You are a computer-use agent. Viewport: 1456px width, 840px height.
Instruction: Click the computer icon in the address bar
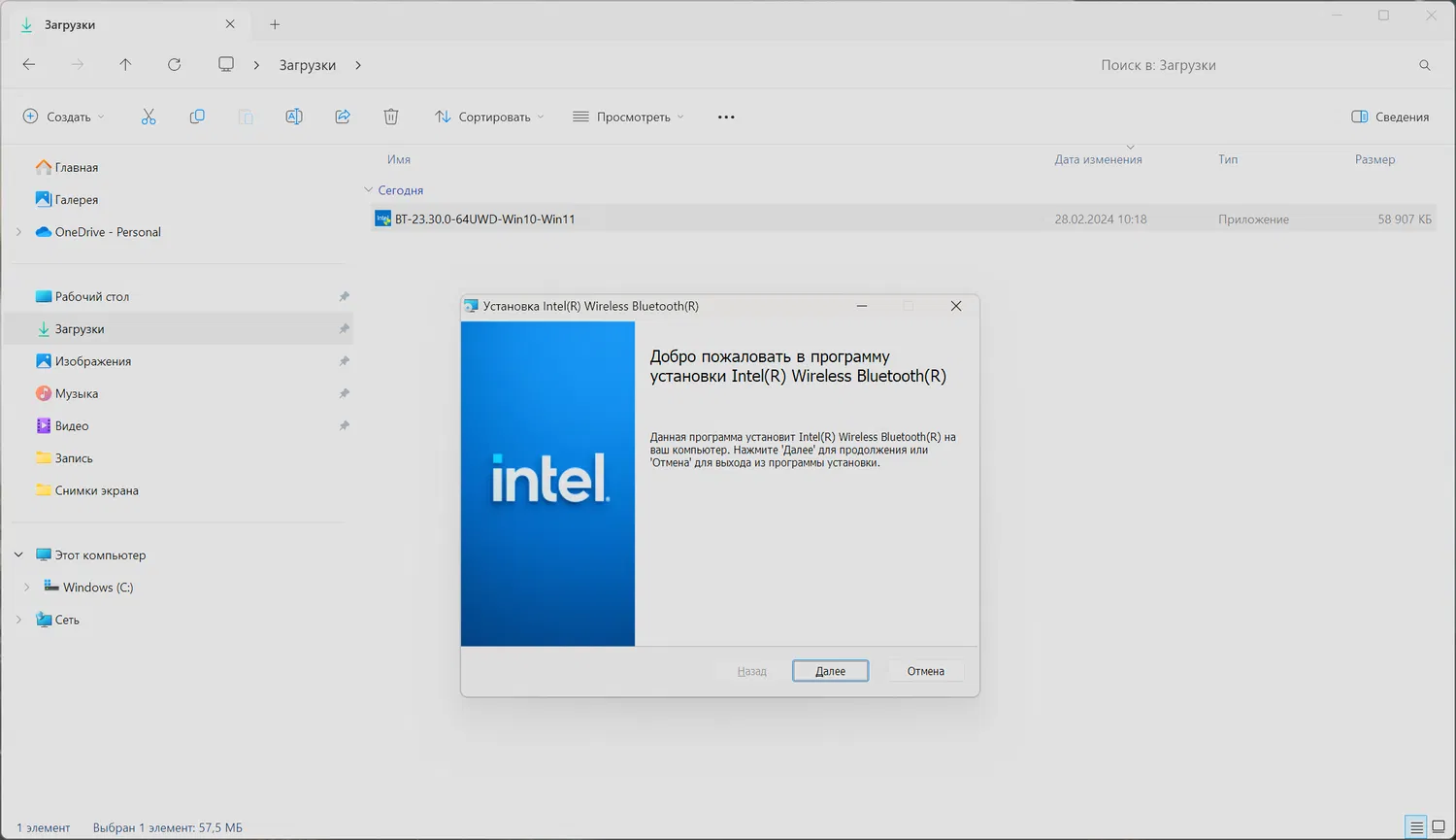(226, 65)
